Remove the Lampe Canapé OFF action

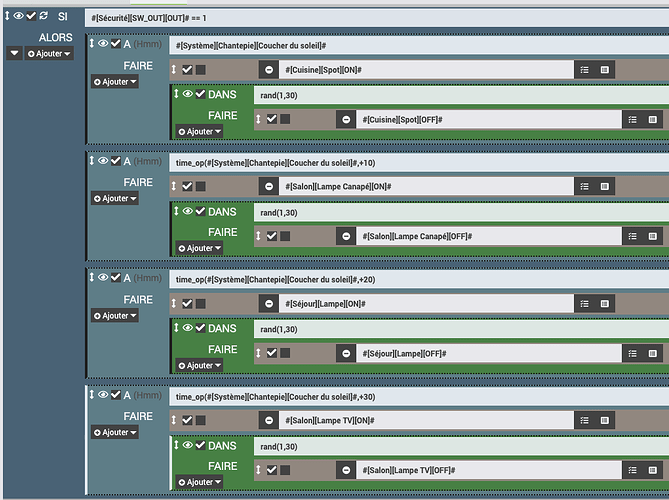tap(346, 236)
